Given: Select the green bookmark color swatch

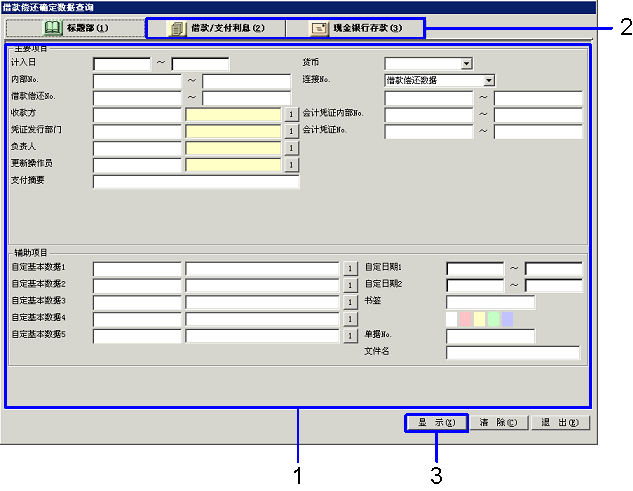Looking at the screenshot, I should tap(494, 319).
